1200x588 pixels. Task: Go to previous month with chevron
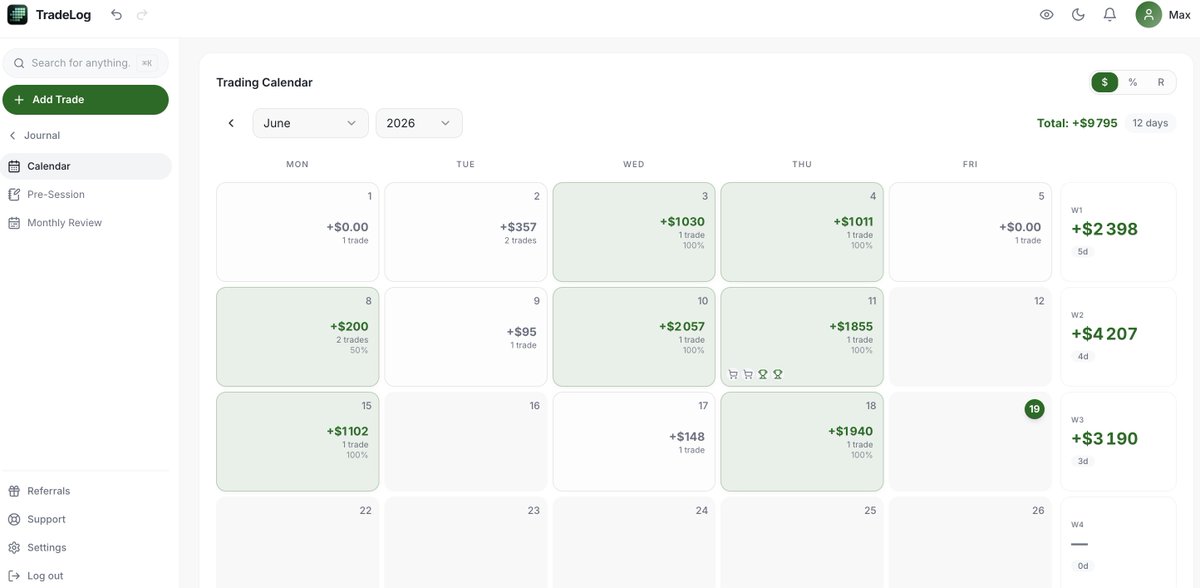[231, 123]
